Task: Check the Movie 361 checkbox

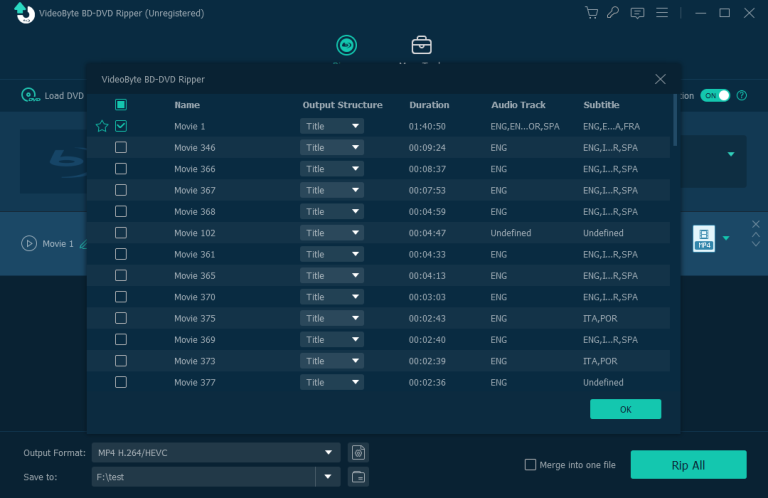Action: point(121,254)
